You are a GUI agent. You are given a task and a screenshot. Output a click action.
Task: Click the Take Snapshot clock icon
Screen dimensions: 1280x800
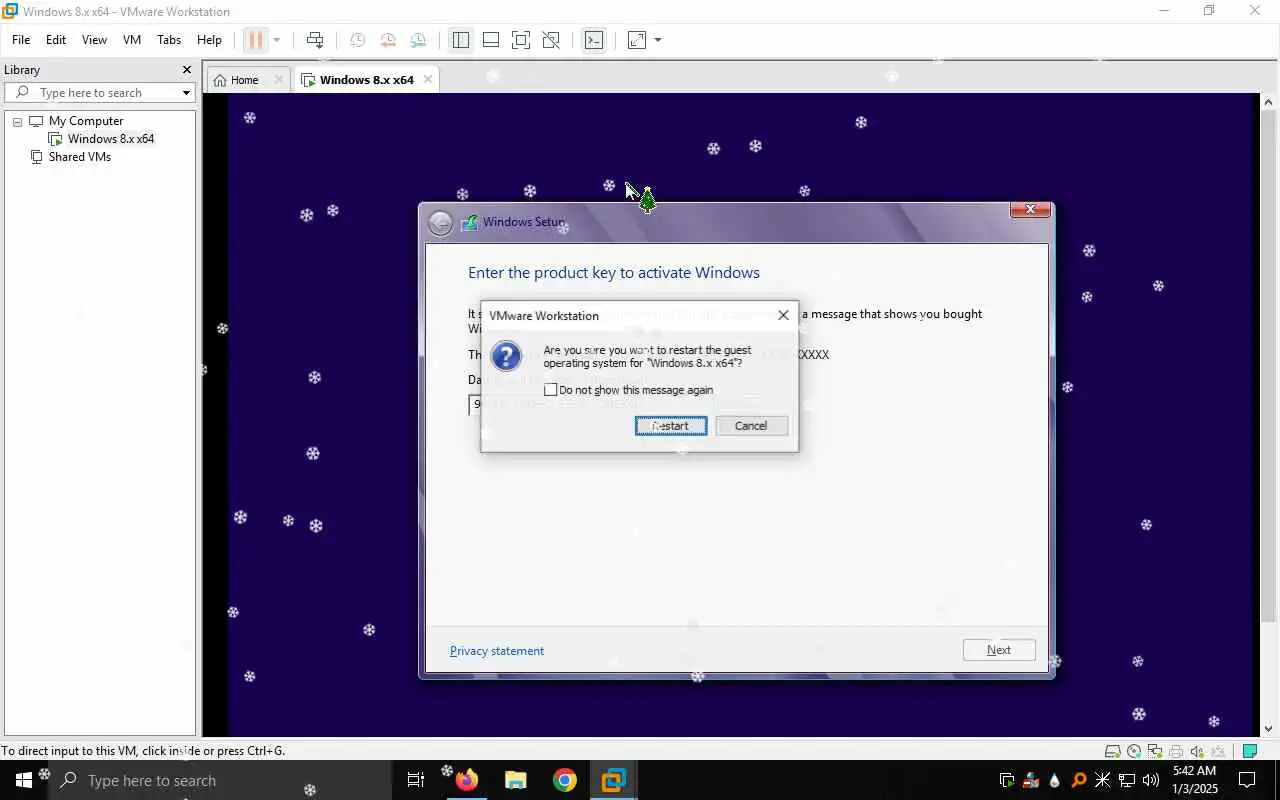(357, 40)
